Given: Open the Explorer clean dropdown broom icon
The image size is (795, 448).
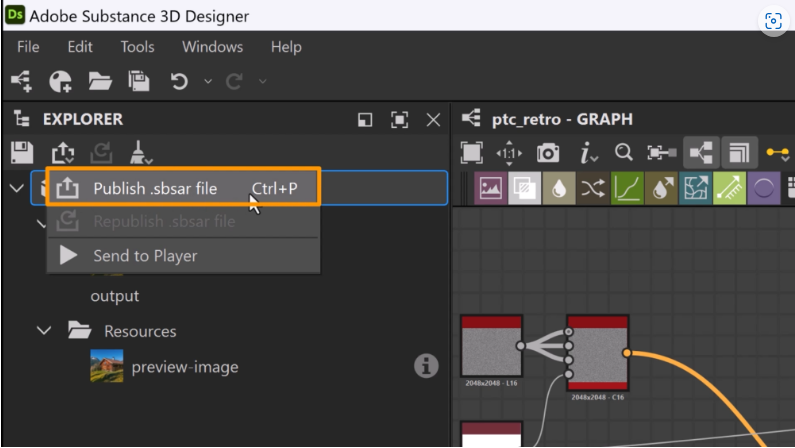Looking at the screenshot, I should coord(140,153).
